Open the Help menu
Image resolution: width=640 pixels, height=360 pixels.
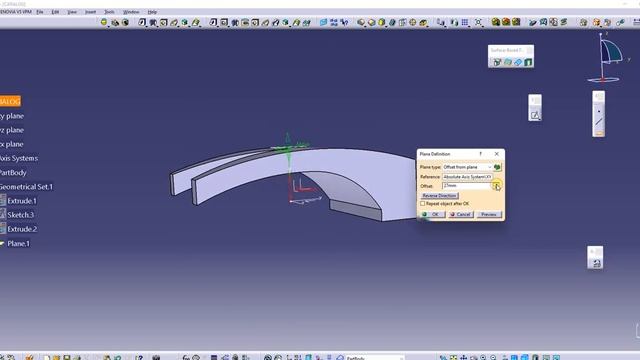152,12
